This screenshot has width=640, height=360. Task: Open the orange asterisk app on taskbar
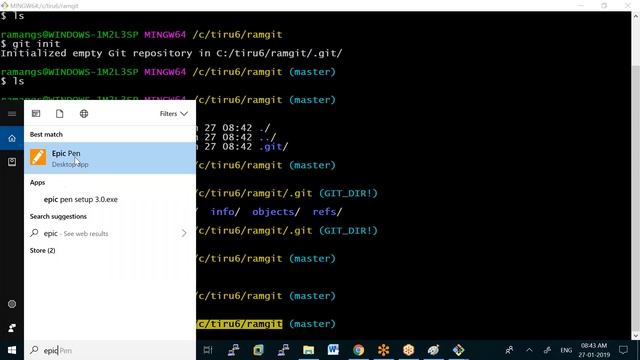click(x=384, y=350)
